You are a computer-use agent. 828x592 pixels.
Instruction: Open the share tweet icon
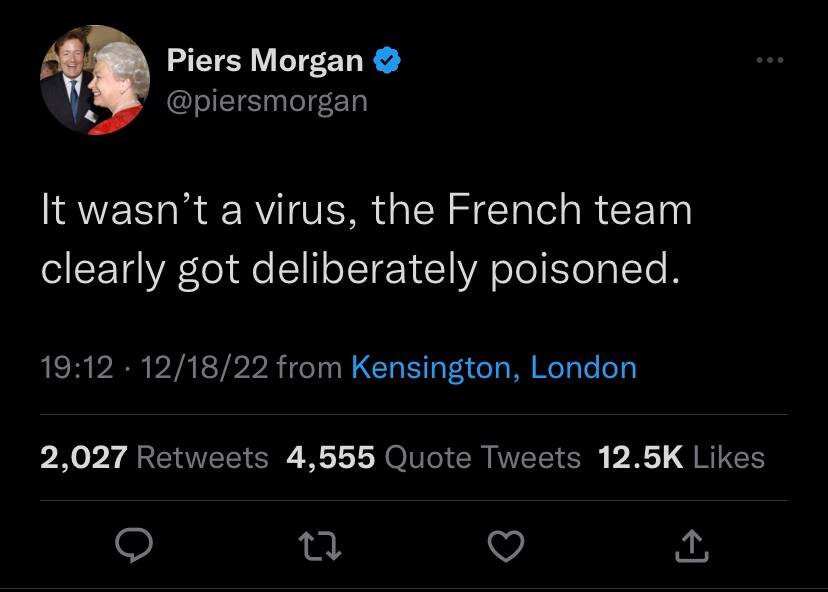pos(692,545)
